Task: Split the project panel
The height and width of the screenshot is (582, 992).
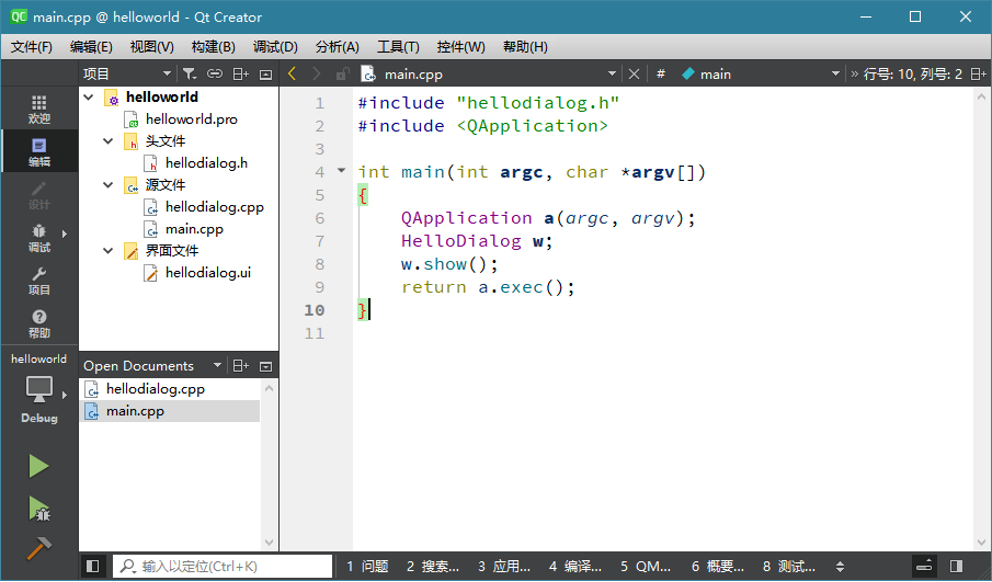Action: [241, 74]
